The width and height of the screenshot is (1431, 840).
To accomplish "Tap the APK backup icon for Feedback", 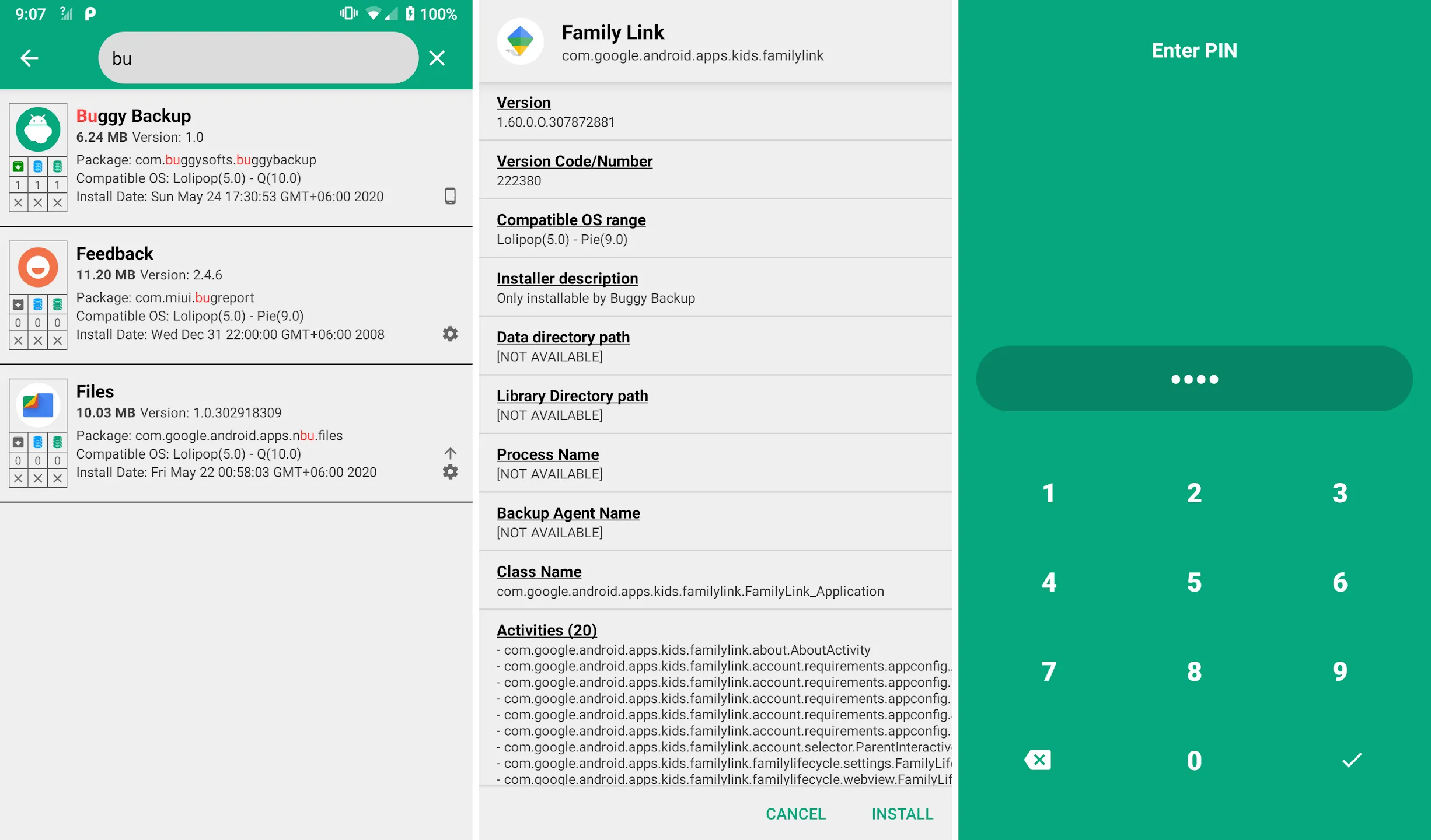I will [18, 304].
